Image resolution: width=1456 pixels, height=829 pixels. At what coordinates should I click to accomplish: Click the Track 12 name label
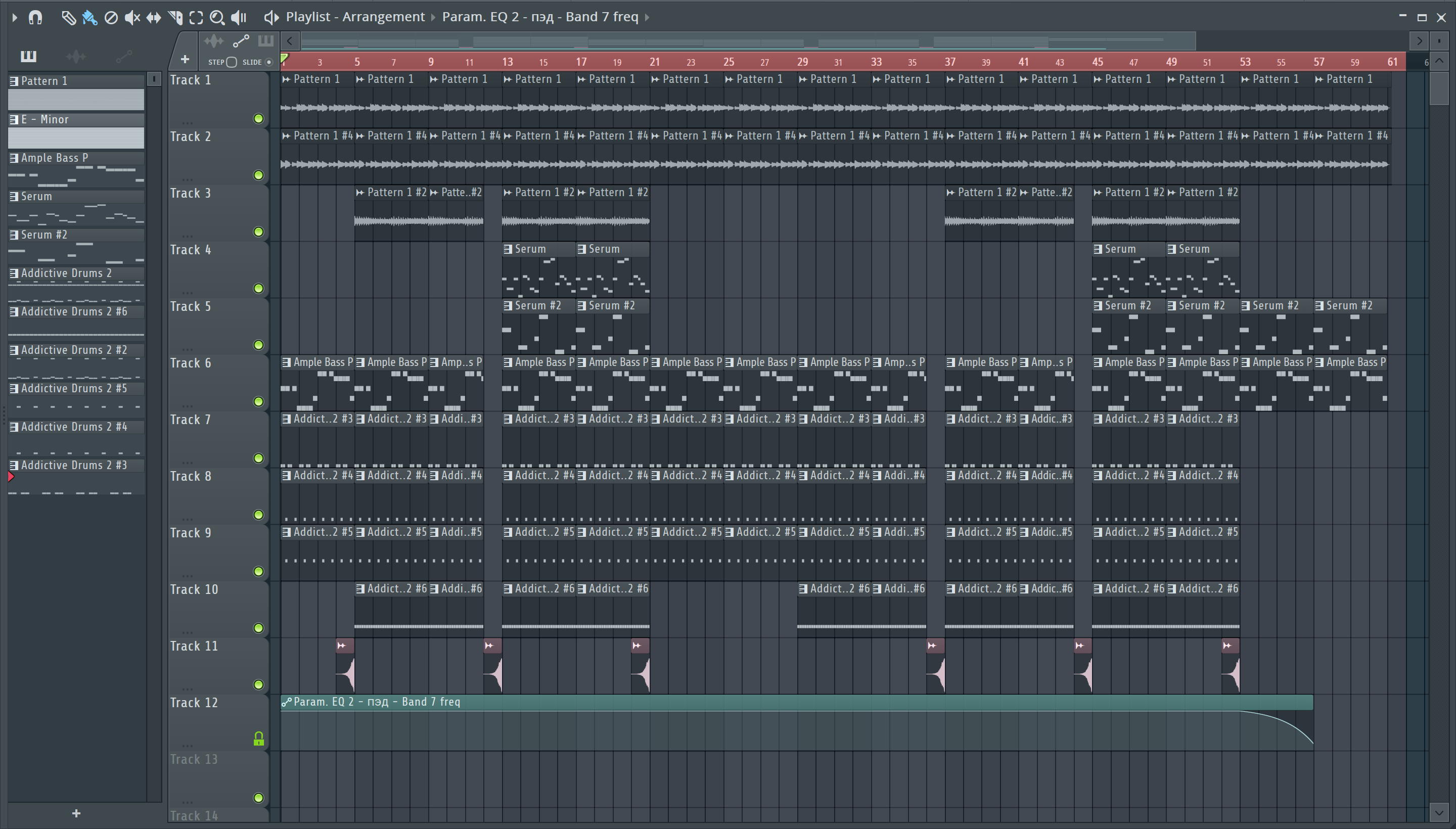click(x=194, y=703)
